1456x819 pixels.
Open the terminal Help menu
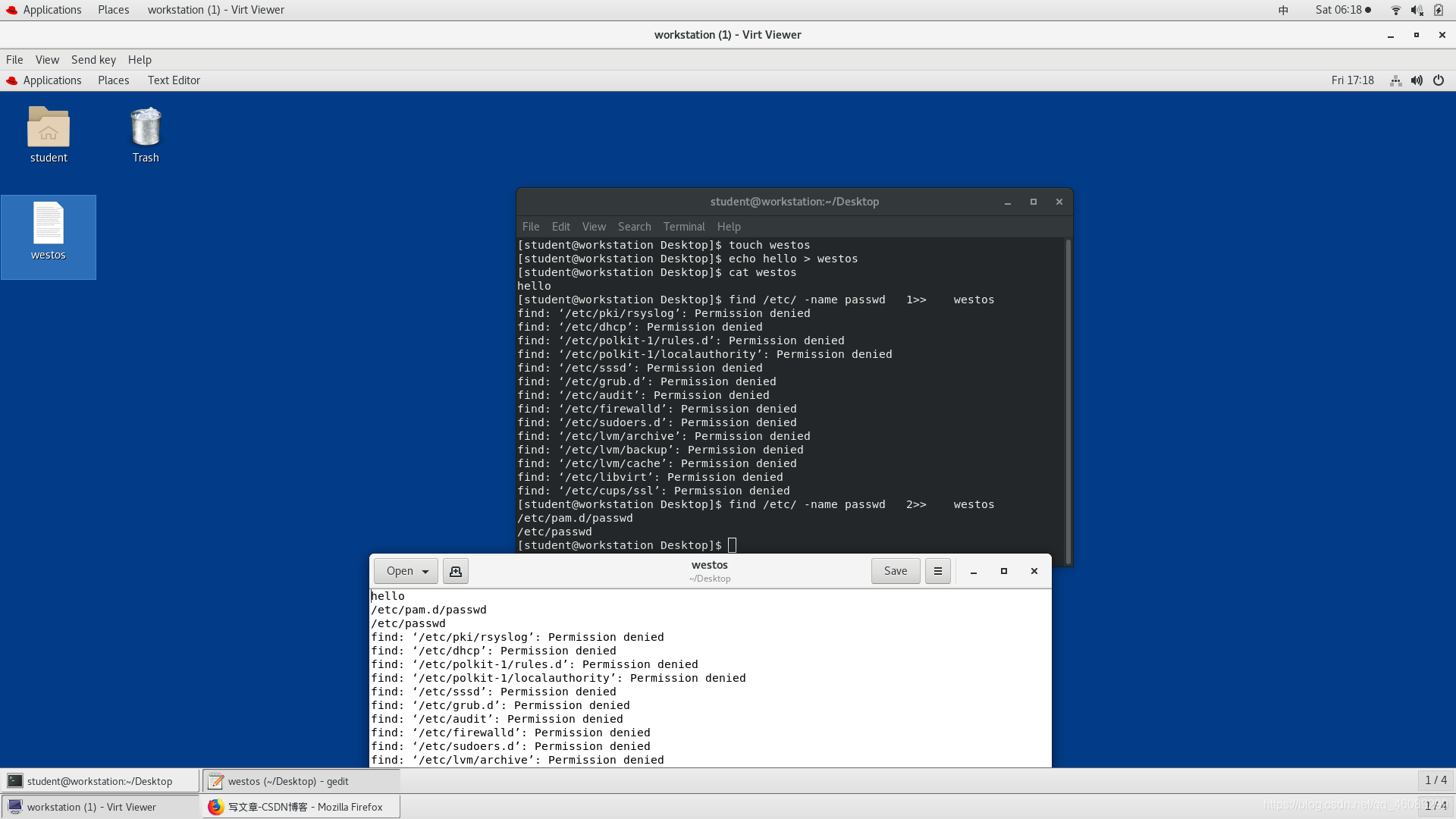pos(729,227)
